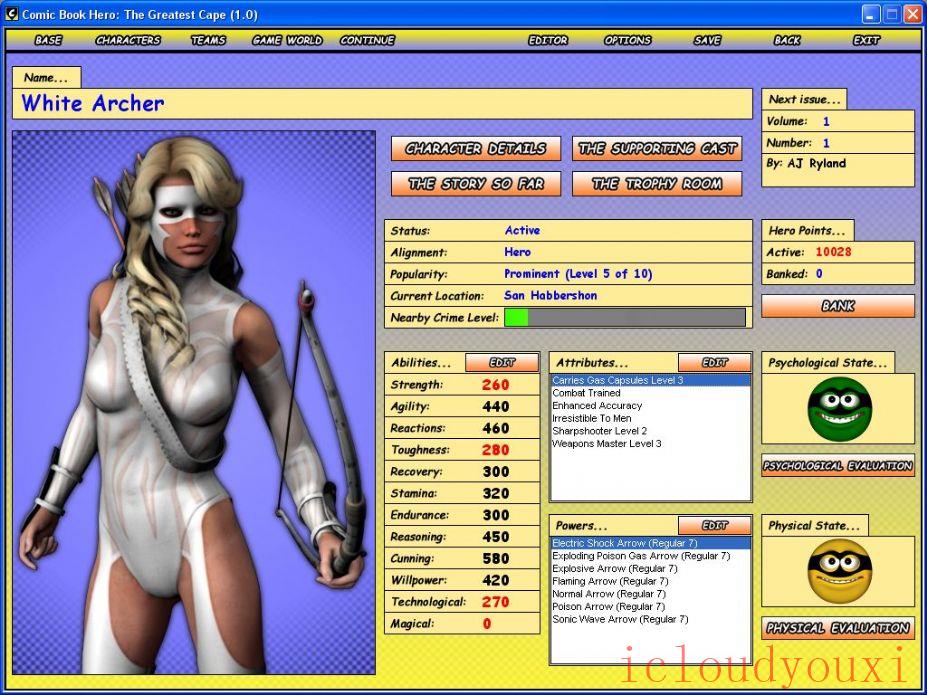The width and height of the screenshot is (927, 695).
Task: Click the green psychological state face icon
Action: pyautogui.click(x=840, y=409)
